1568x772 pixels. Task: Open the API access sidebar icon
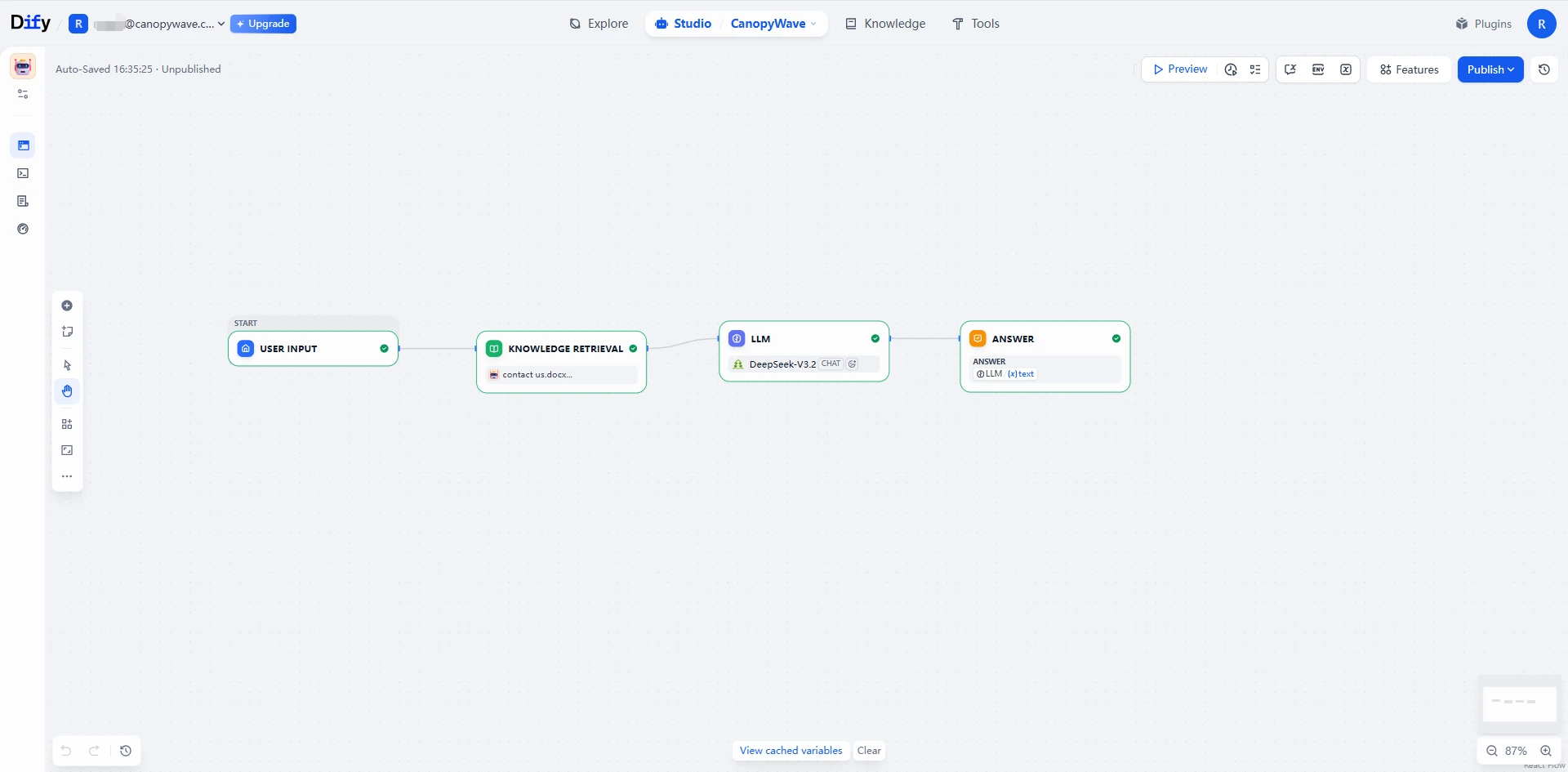tap(23, 173)
